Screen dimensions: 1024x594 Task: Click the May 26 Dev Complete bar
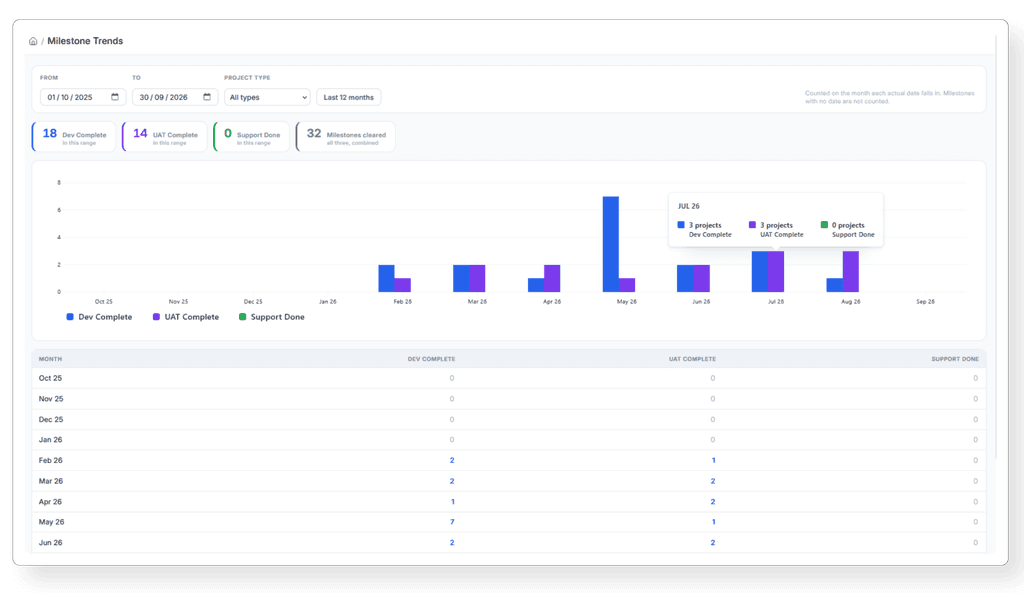click(x=611, y=244)
